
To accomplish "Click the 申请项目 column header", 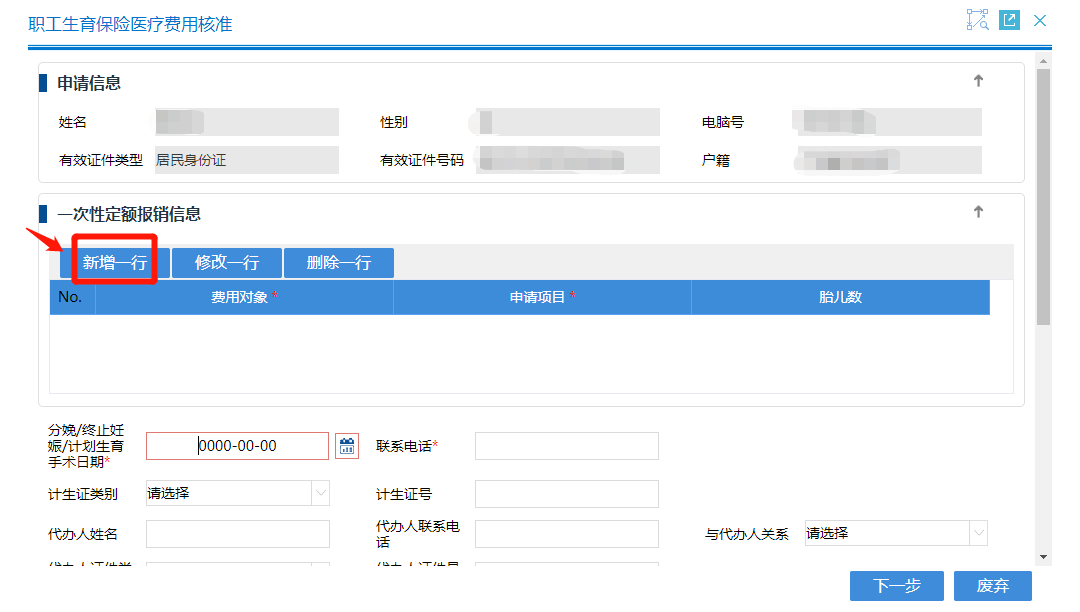I will 542,298.
